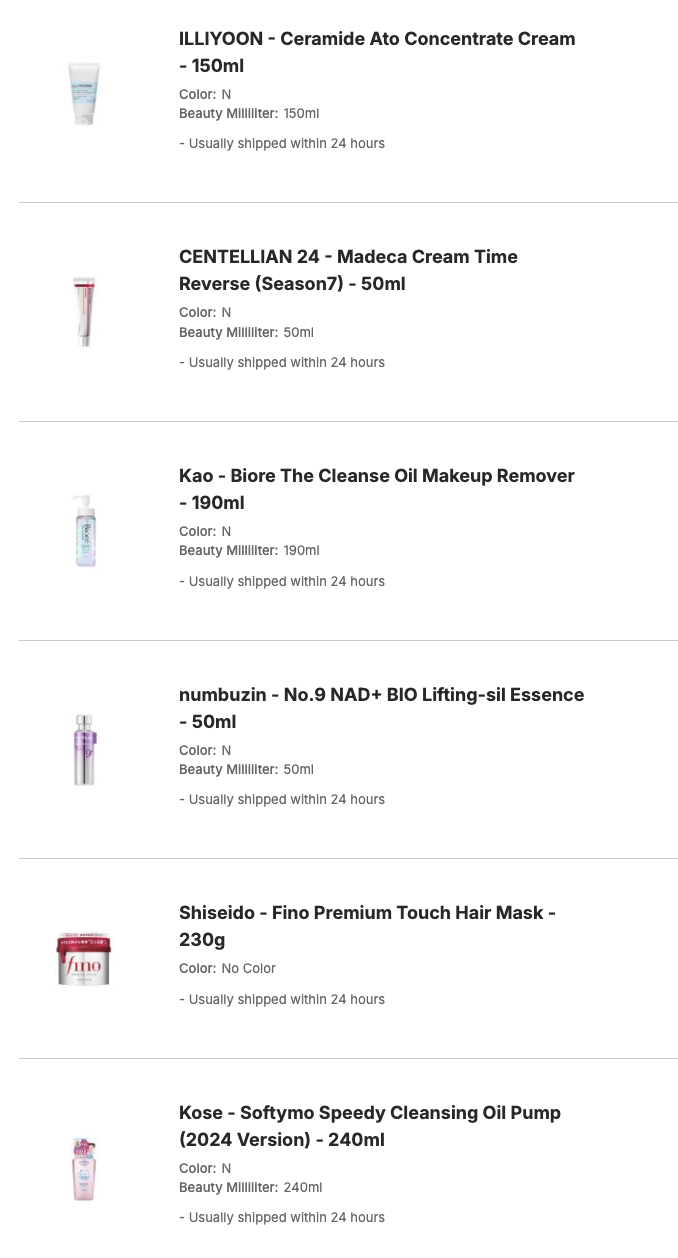This screenshot has height=1258, width=678.
Task: Click the ILLIYOON 150ml Beauty Milliliter value
Action: [301, 114]
